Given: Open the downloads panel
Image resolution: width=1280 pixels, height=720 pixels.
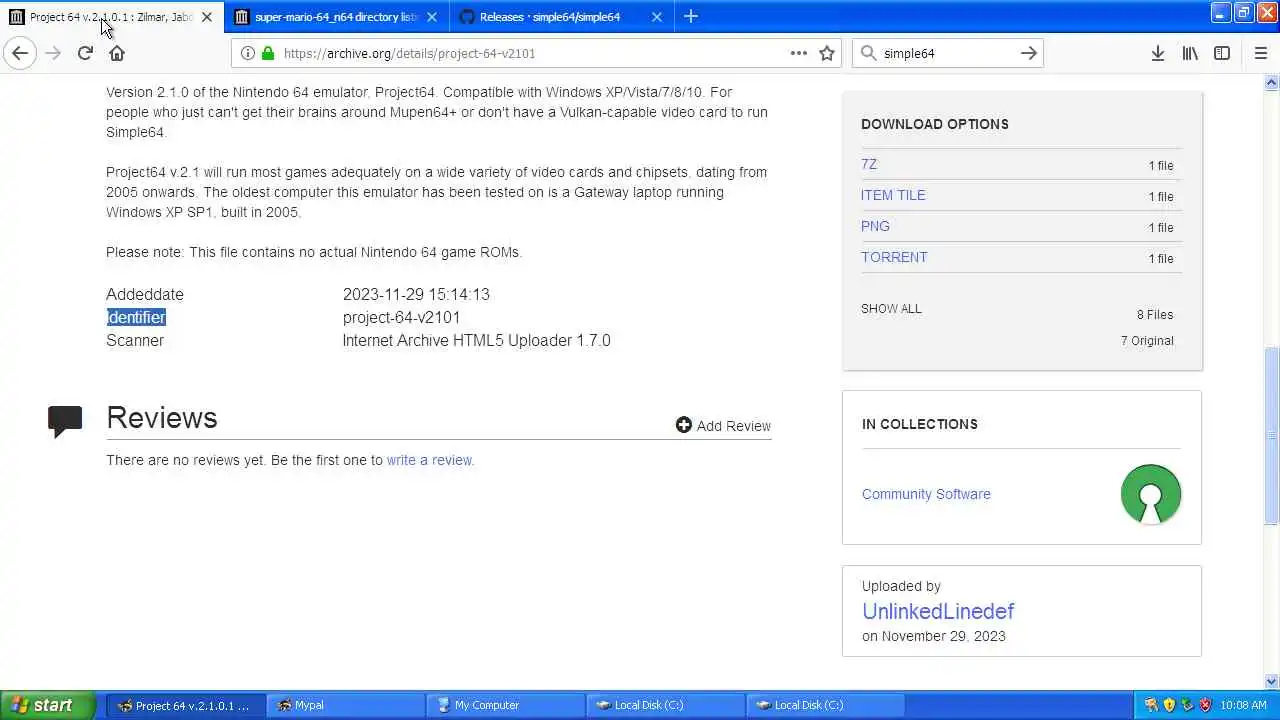Looking at the screenshot, I should pyautogui.click(x=1158, y=53).
